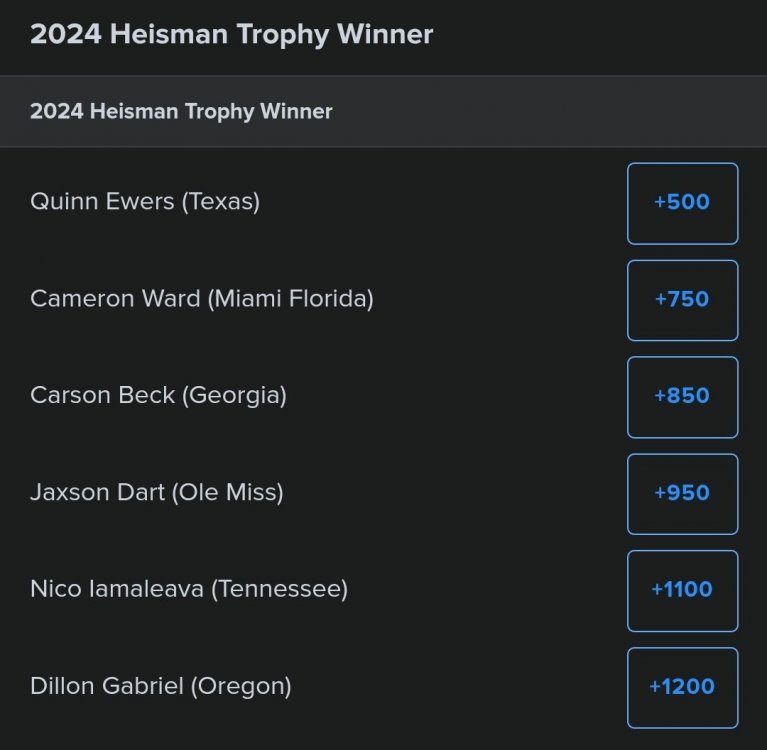
Task: Open the Dillon Gabriel player name
Action: tap(107, 687)
